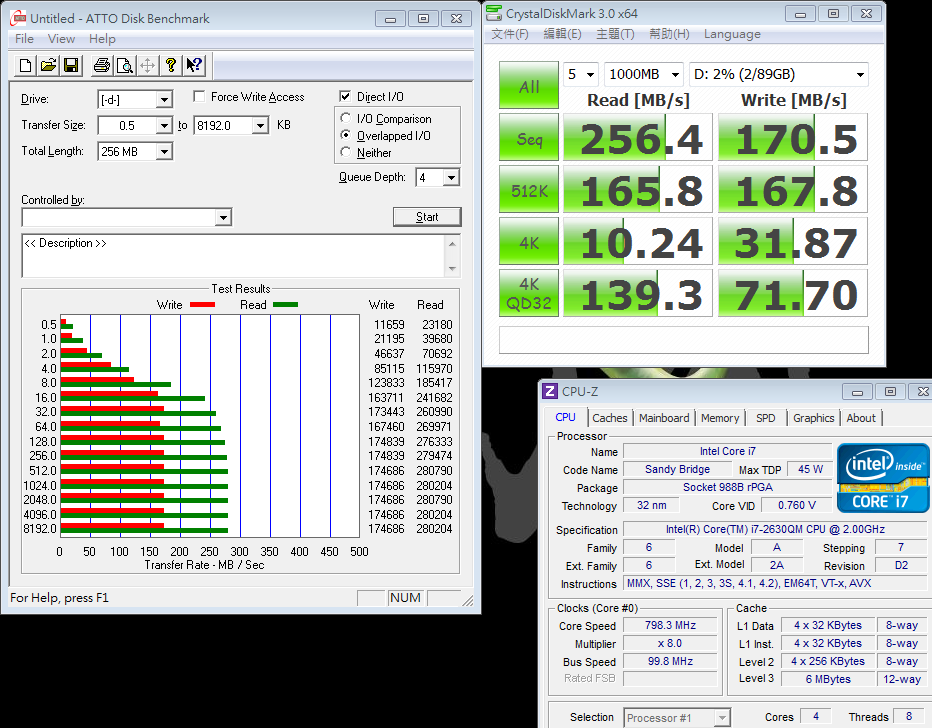Uncheck the Direct I/O checkbox
Screen dimensions: 932x728
[345, 96]
